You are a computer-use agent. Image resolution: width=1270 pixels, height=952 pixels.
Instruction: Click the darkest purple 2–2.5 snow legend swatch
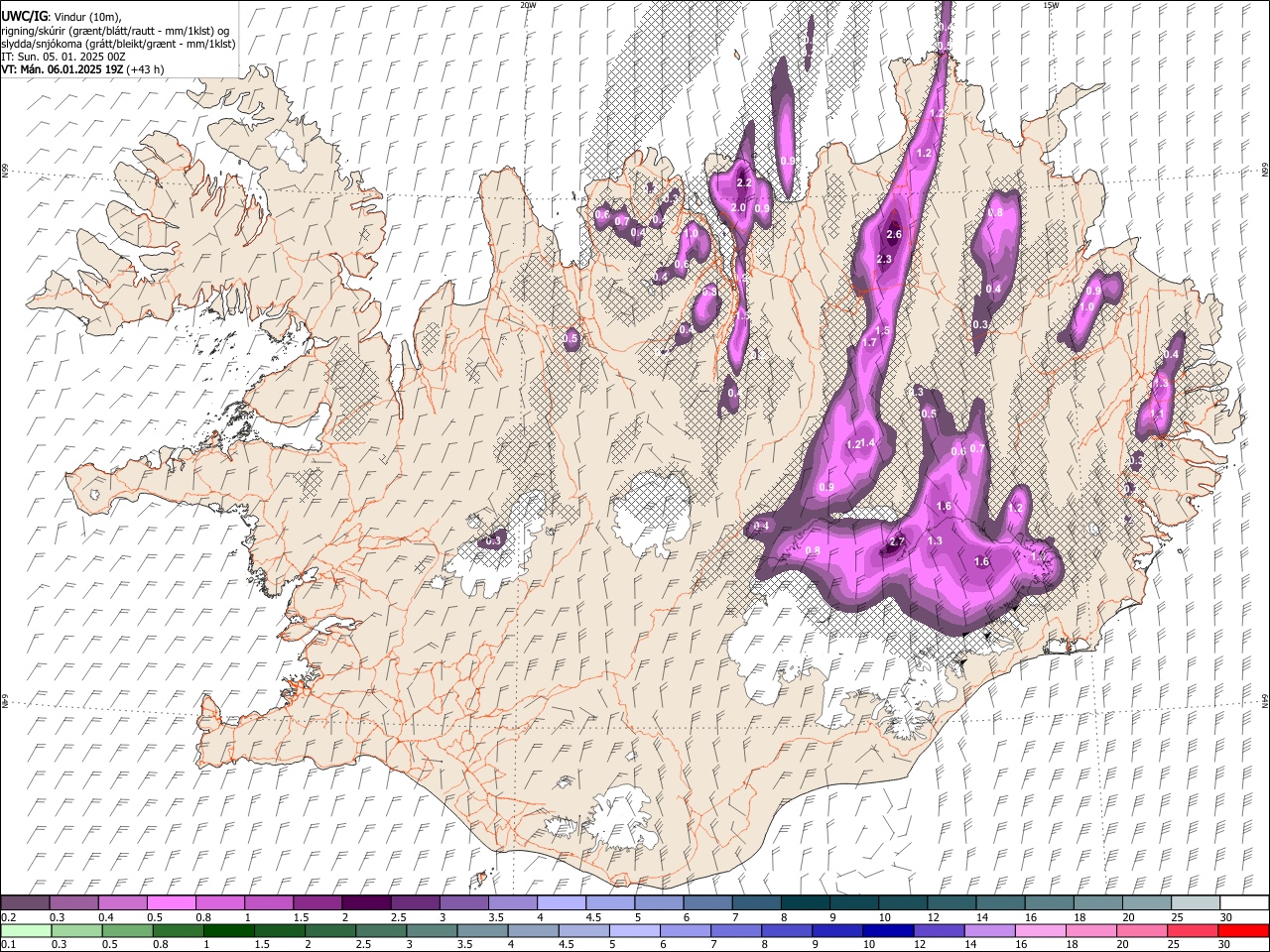365,903
